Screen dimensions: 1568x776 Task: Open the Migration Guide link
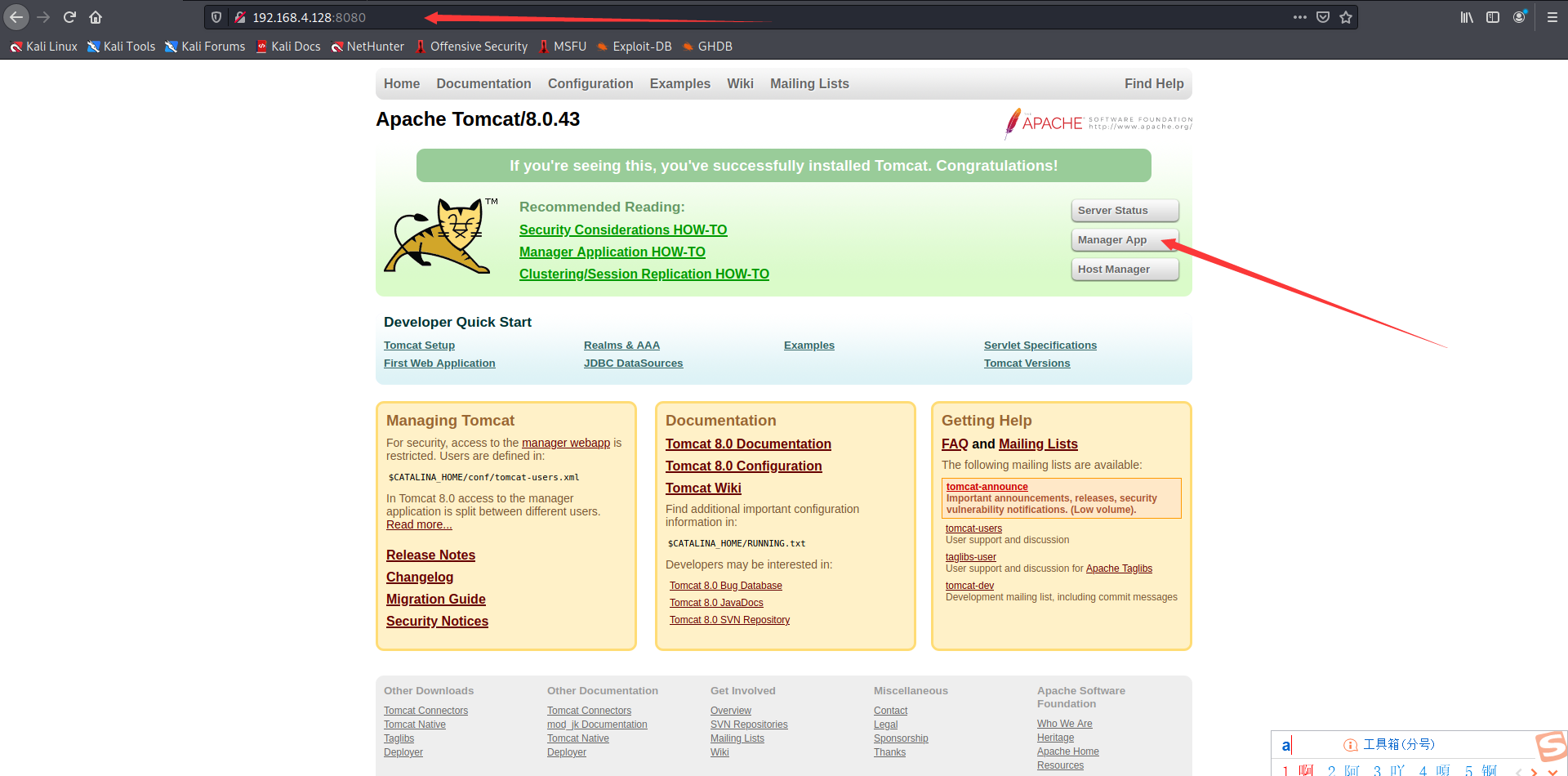click(x=436, y=600)
